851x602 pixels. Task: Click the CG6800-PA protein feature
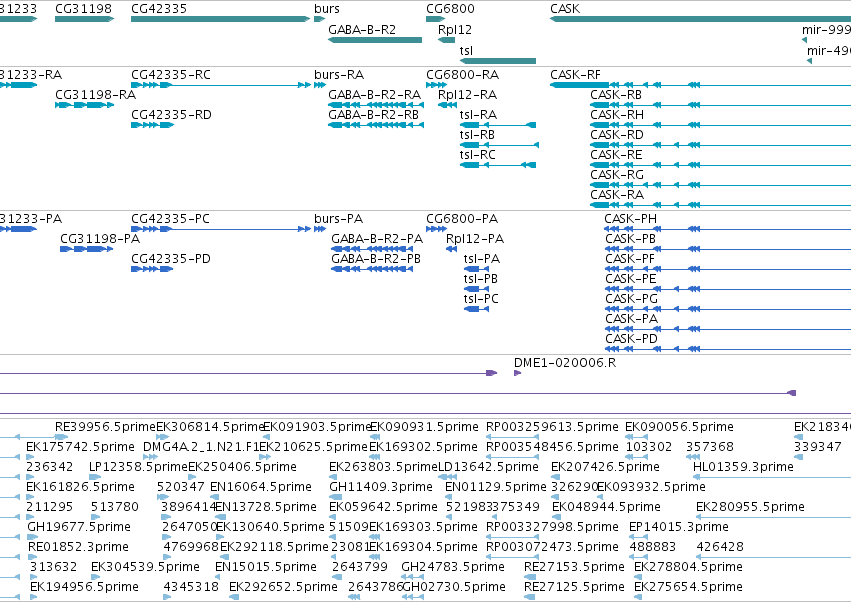(436, 229)
